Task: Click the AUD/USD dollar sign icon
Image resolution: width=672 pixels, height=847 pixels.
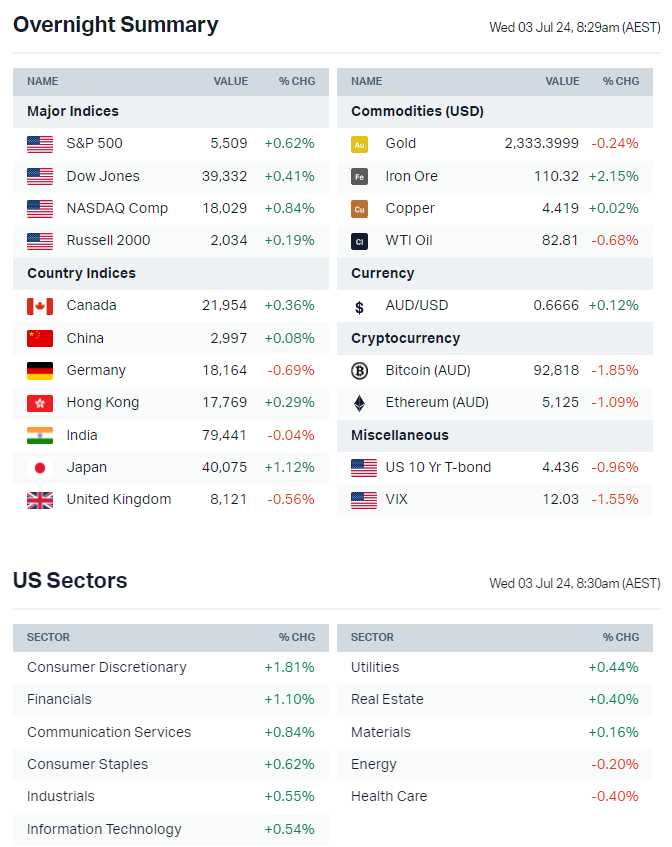Action: pyautogui.click(x=359, y=307)
